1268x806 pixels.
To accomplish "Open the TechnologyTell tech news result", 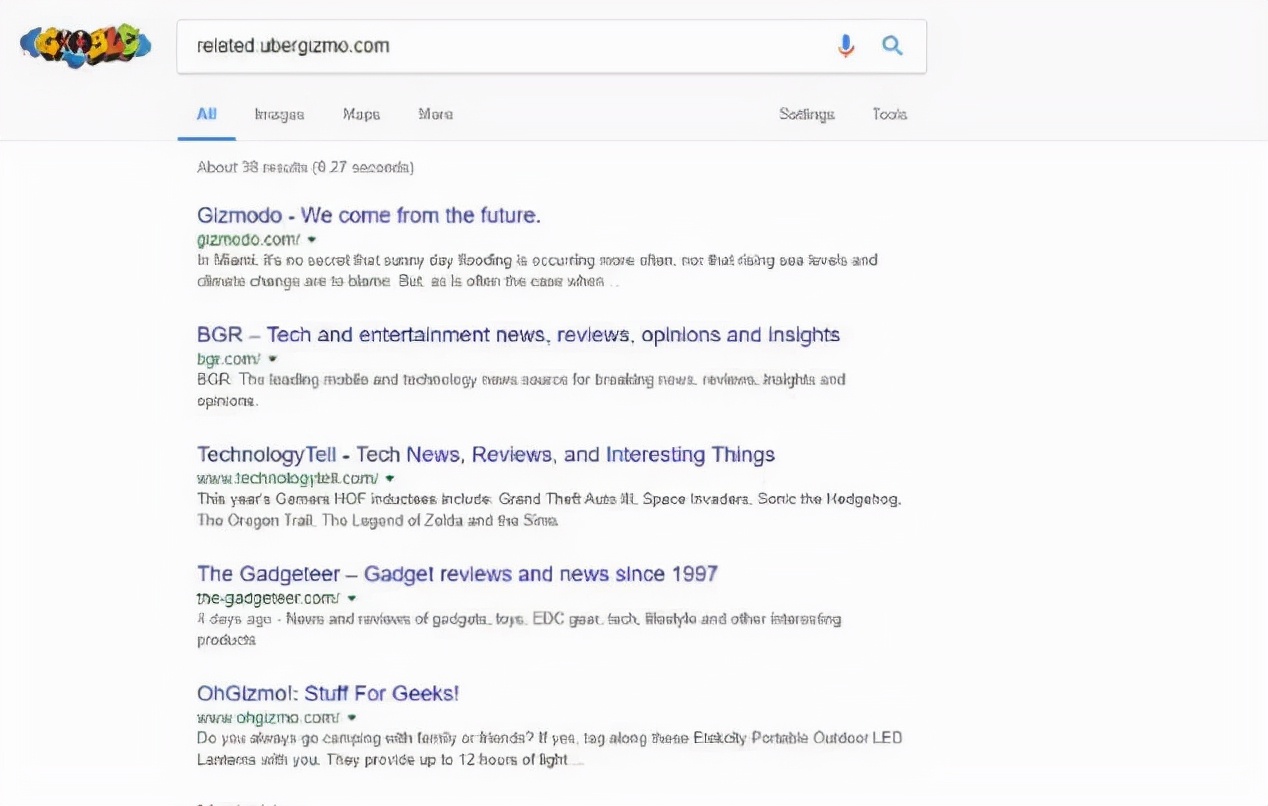I will (486, 455).
